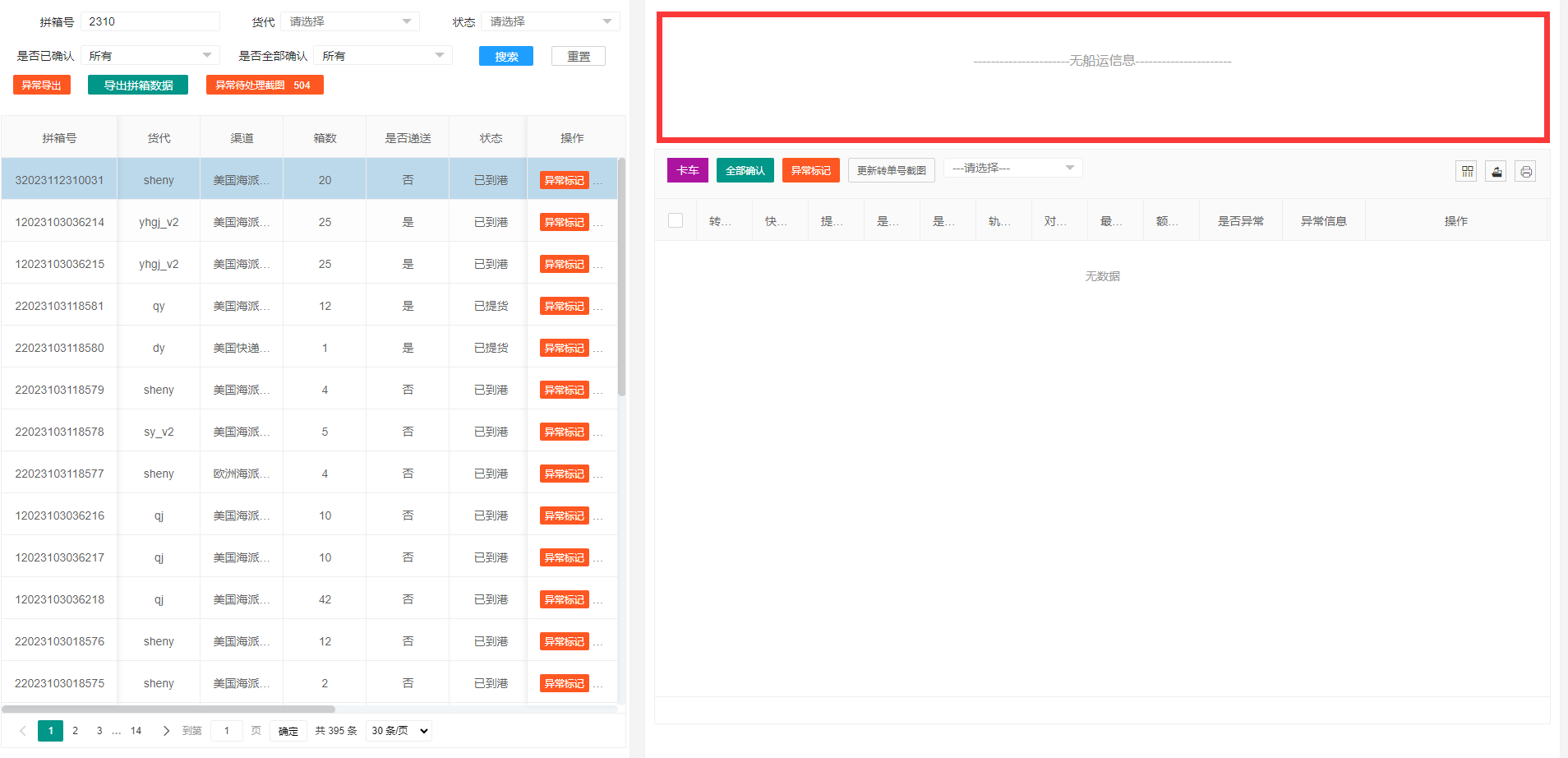Expand the 是否全部确认 dropdown

383,55
